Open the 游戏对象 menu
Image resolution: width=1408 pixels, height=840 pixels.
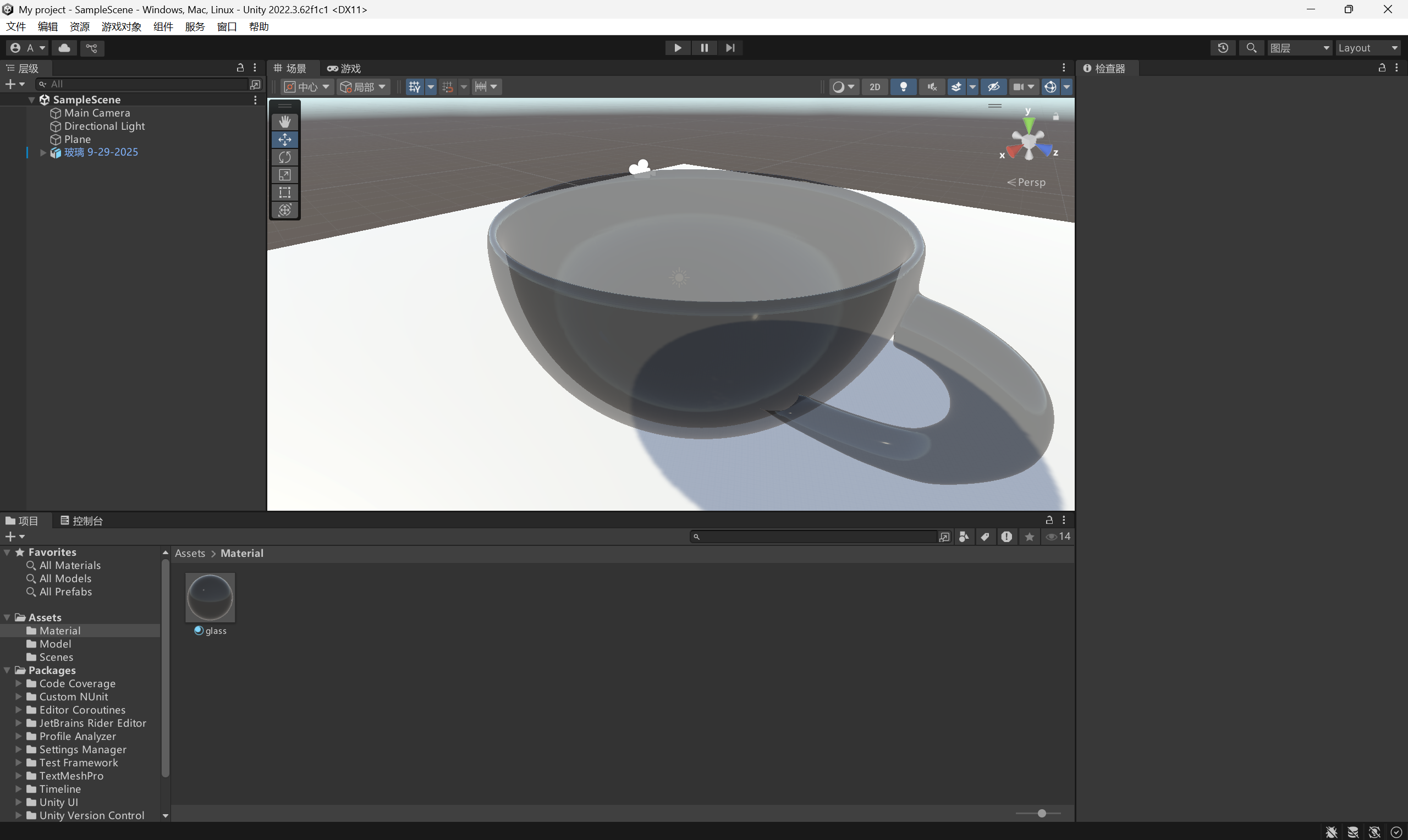[121, 26]
